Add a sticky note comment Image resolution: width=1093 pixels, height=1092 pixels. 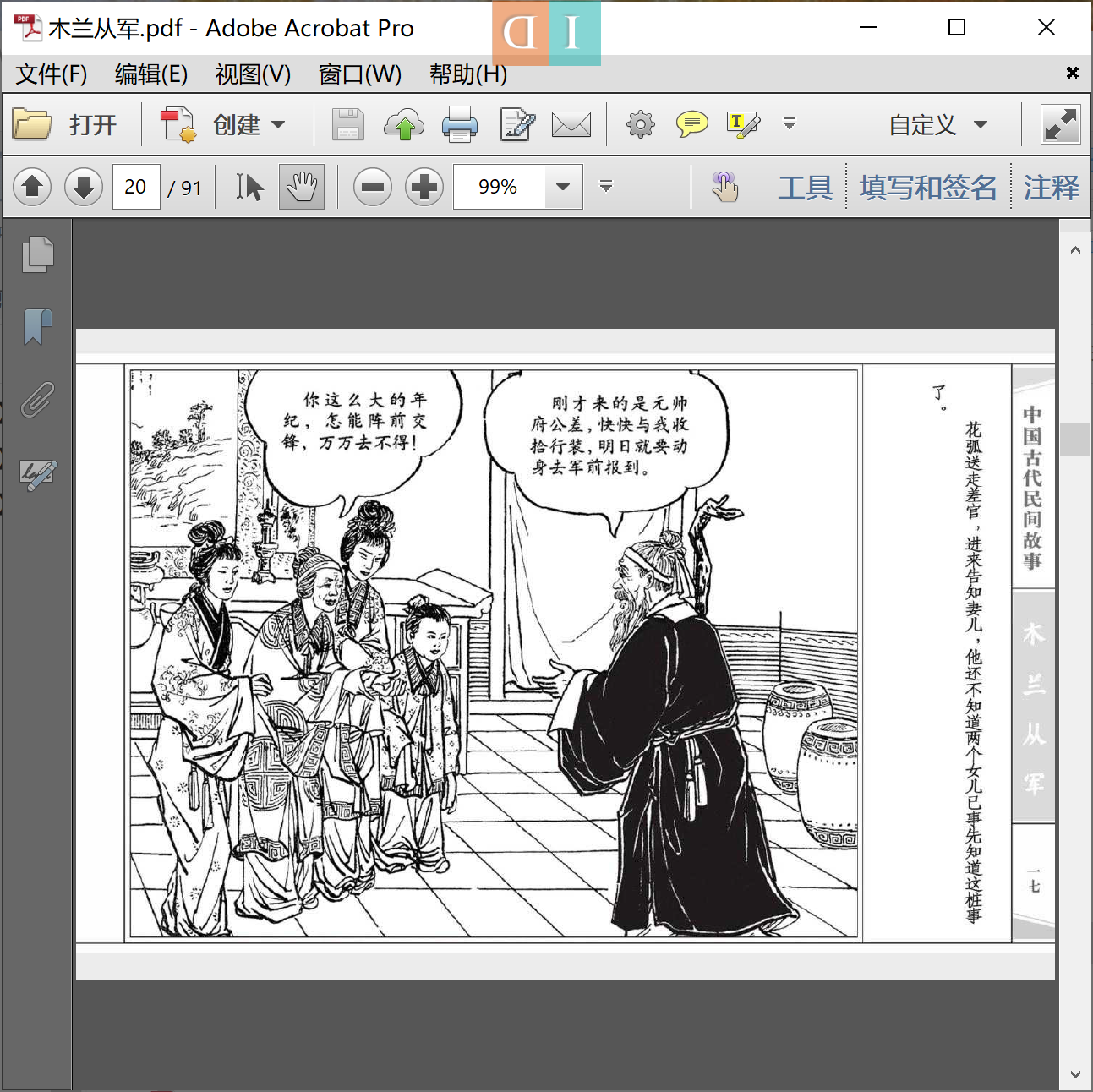coord(692,125)
